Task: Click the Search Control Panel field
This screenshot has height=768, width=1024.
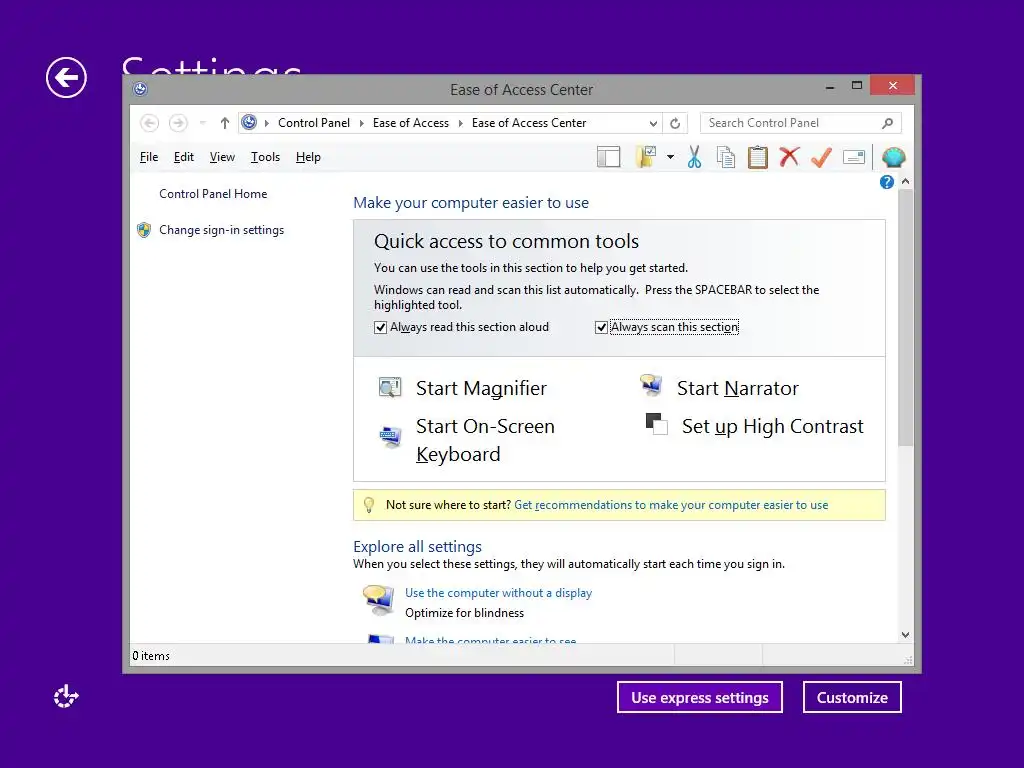Action: pos(801,123)
